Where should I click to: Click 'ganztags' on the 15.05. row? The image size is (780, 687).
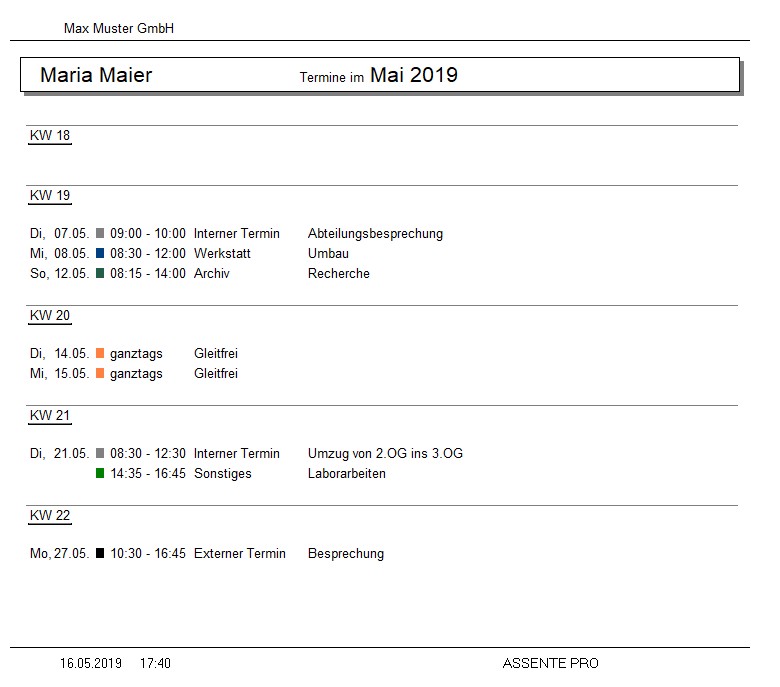pos(136,374)
